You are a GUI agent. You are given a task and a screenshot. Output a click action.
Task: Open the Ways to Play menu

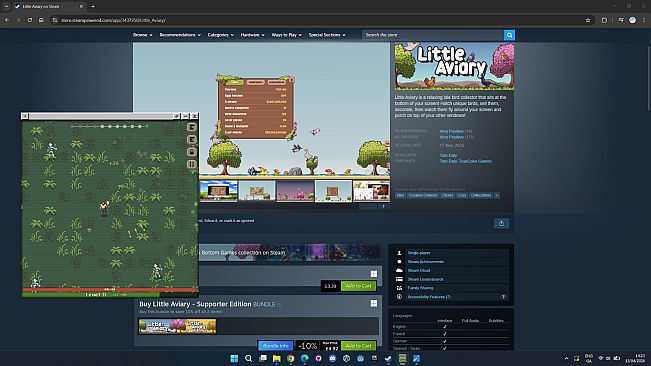point(286,35)
